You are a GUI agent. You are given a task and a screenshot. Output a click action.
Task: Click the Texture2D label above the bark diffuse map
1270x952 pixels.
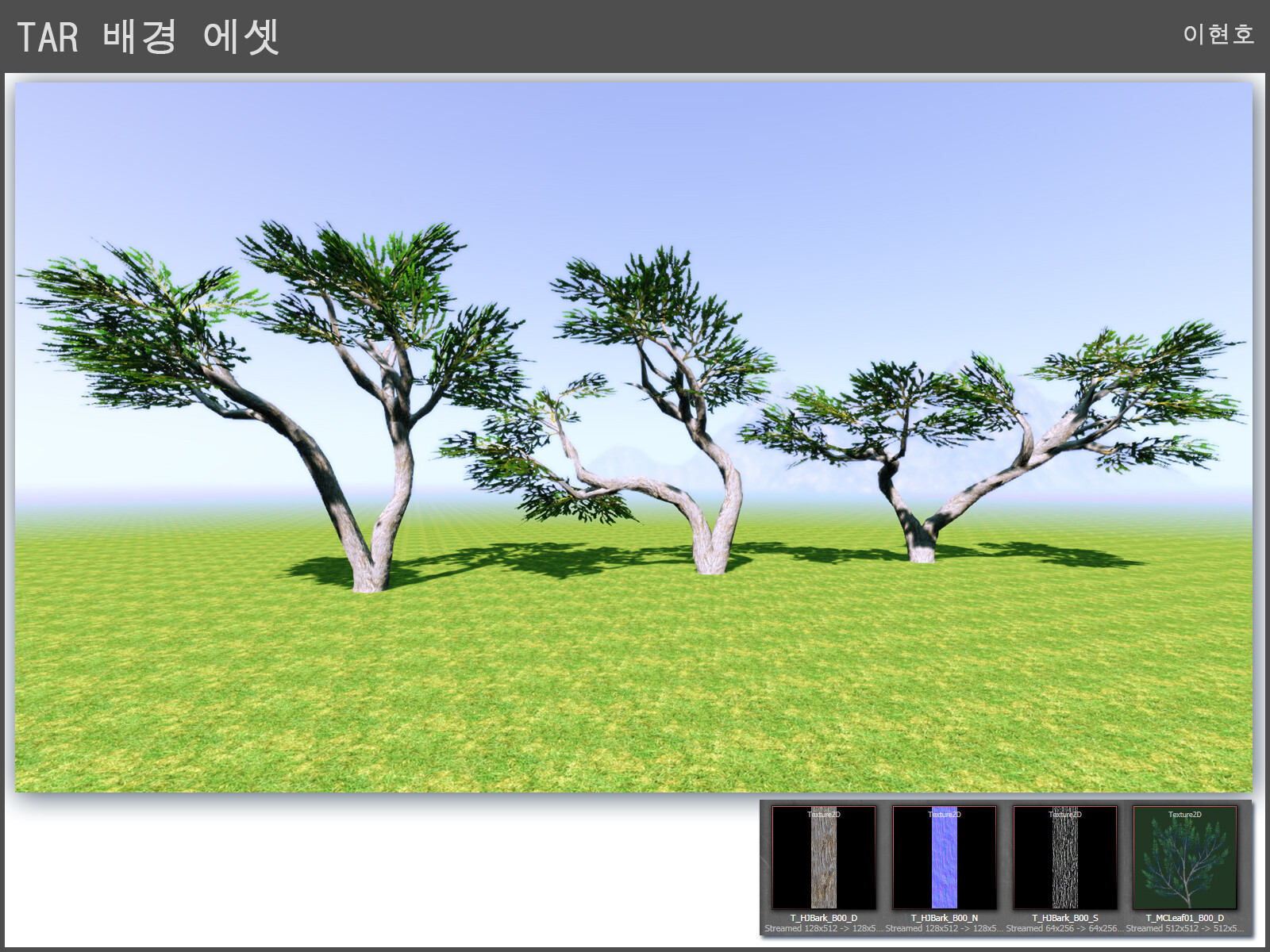pyautogui.click(x=825, y=815)
